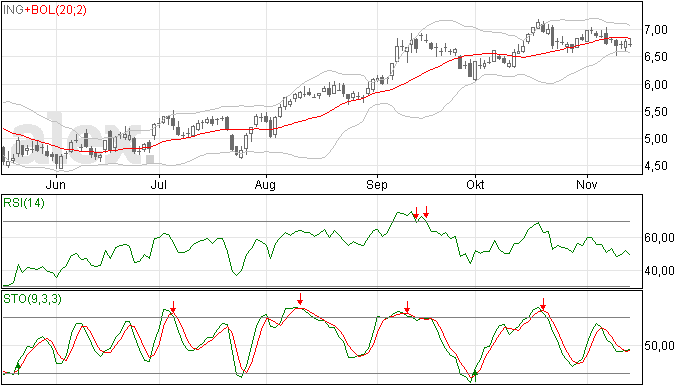Click the 7,00 price axis value

[x=656, y=30]
